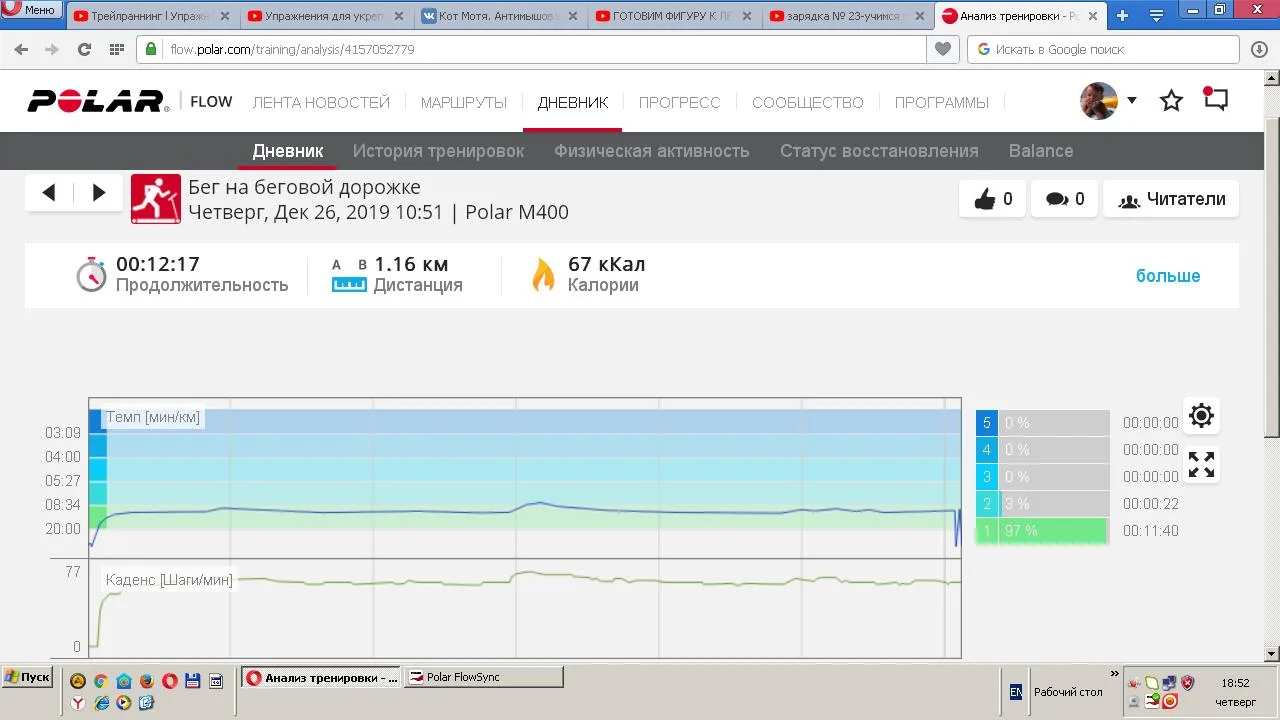The height and width of the screenshot is (720, 1280).
Task: Open the speed dial grid
Action: click(x=117, y=49)
